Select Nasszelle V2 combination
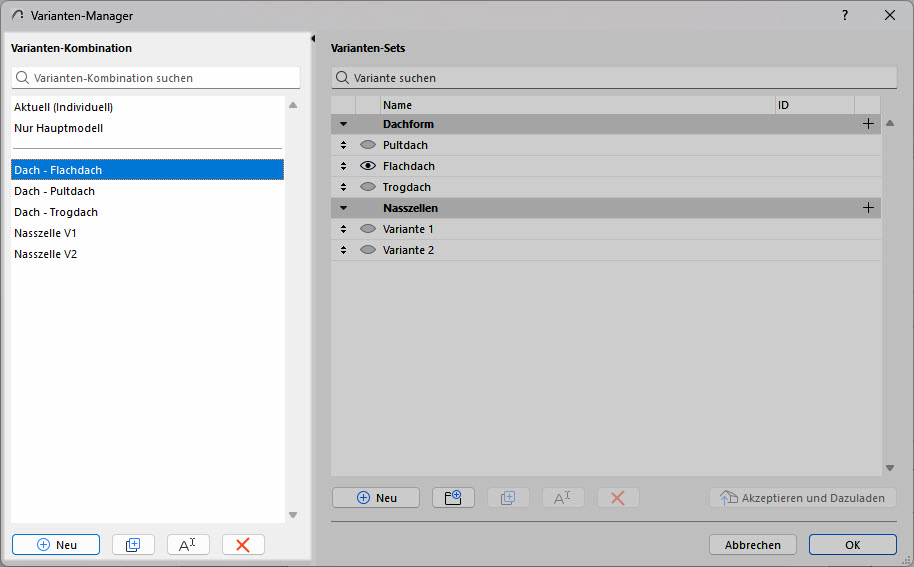The width and height of the screenshot is (914, 567). (x=147, y=254)
